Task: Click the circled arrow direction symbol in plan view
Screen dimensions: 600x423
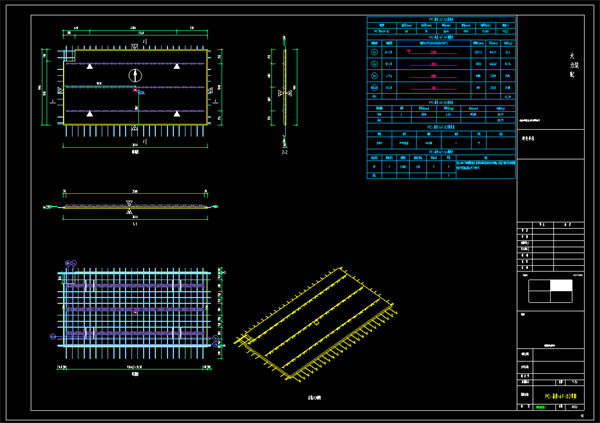Action: [135, 75]
